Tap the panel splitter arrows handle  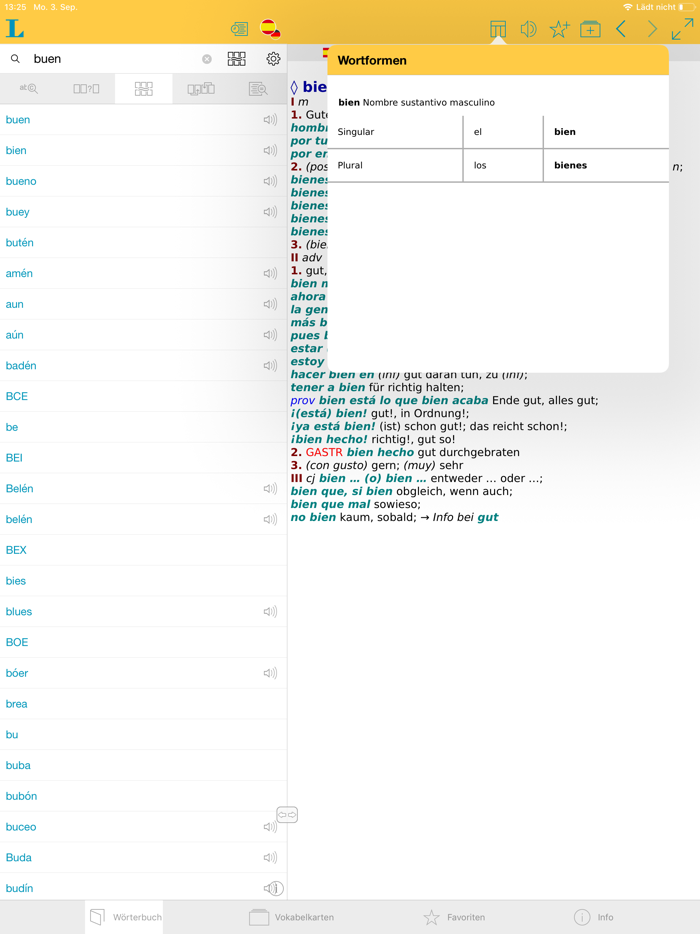[287, 815]
